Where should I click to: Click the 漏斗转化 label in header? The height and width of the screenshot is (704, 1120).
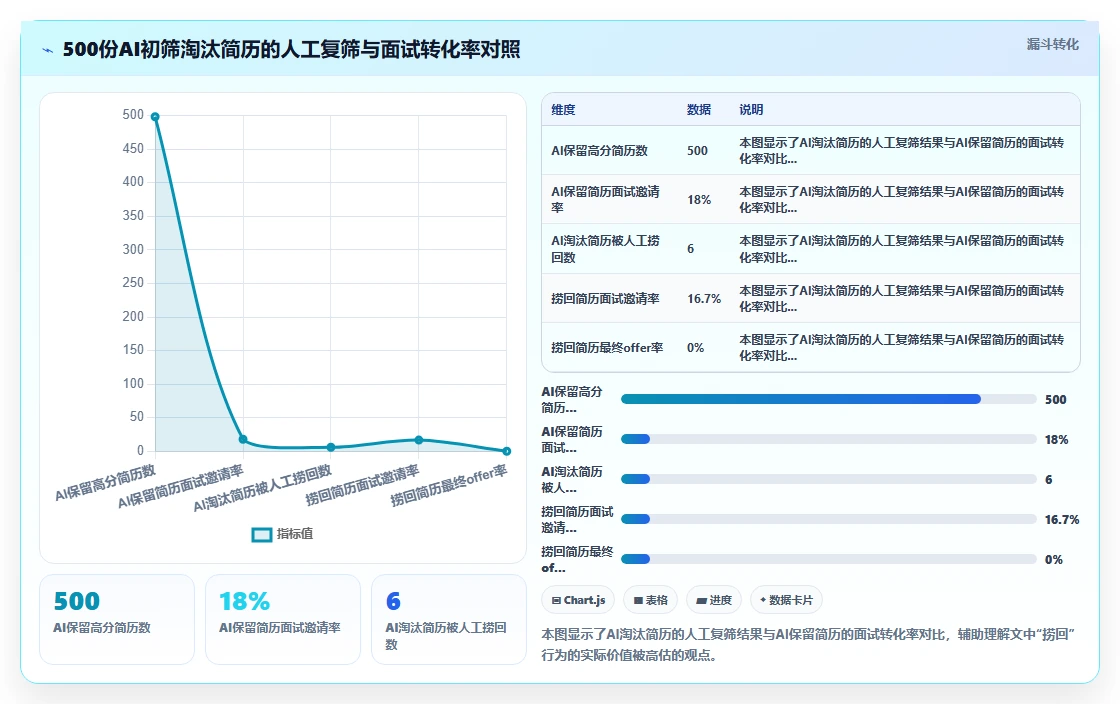coord(1052,44)
